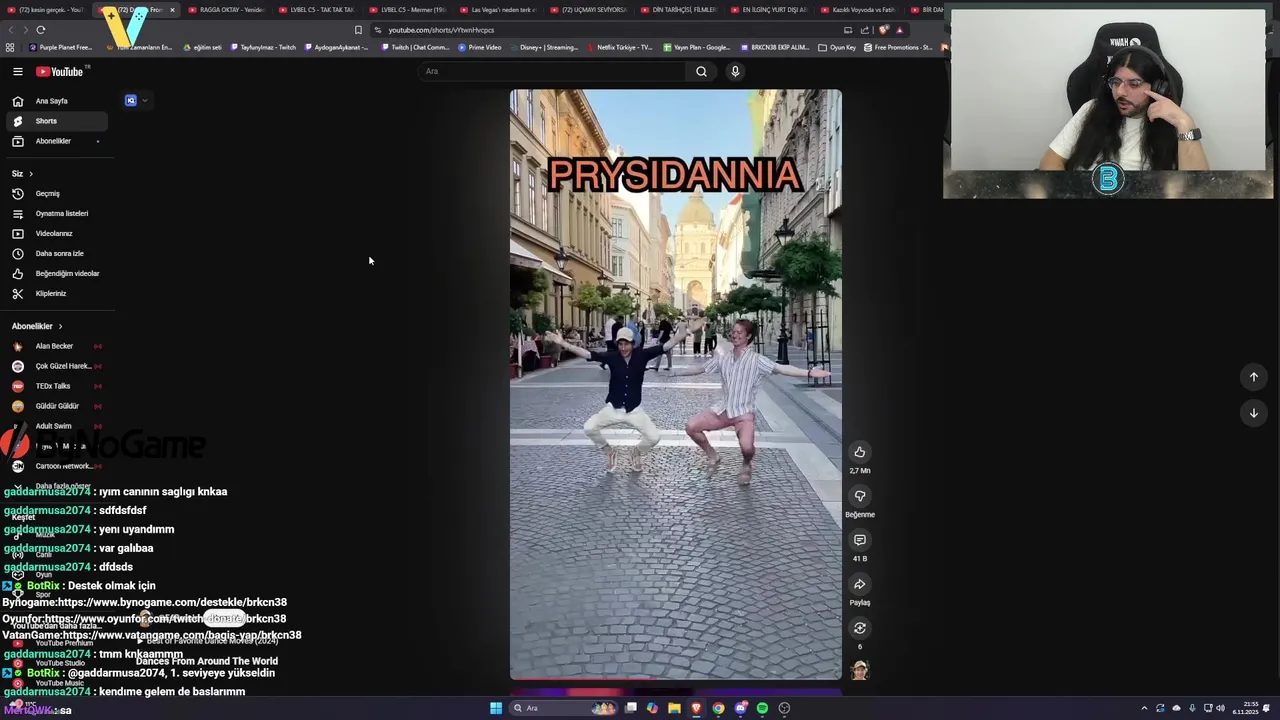Image resolution: width=1280 pixels, height=720 pixels.
Task: Open Abonelikler sidebar entry
Action: click(56, 141)
